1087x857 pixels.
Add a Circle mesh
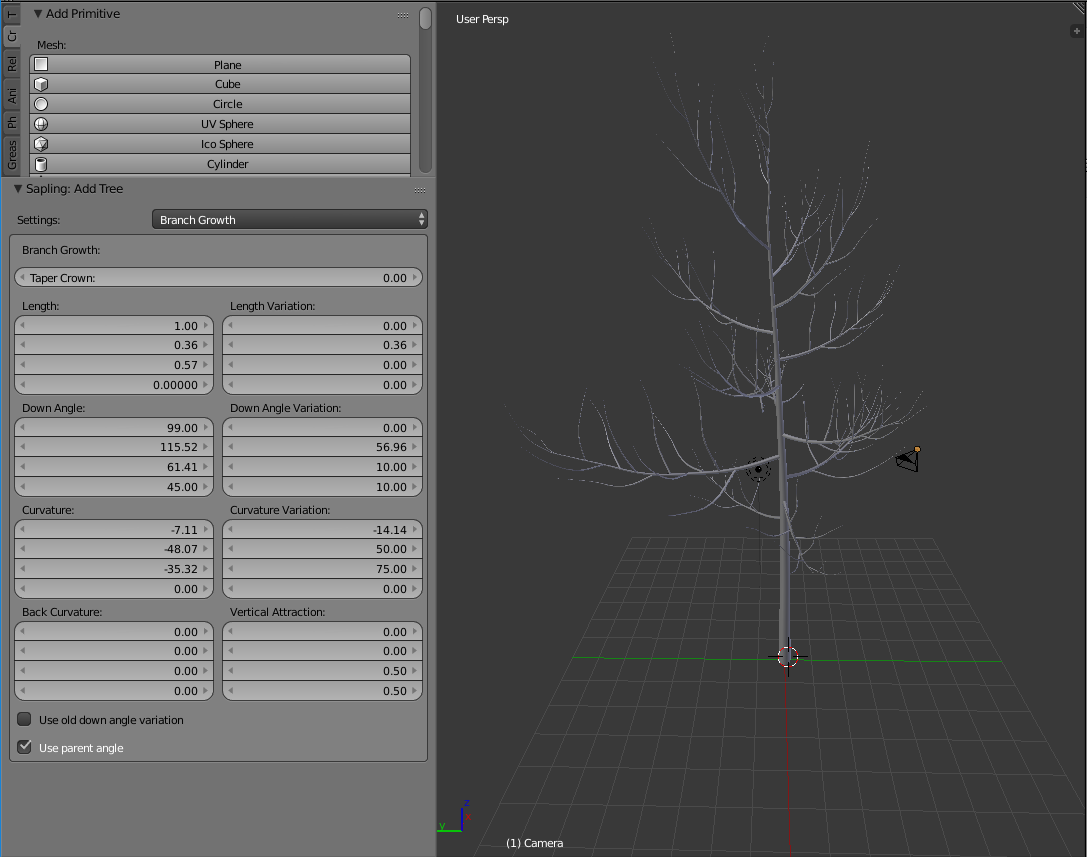pos(220,104)
